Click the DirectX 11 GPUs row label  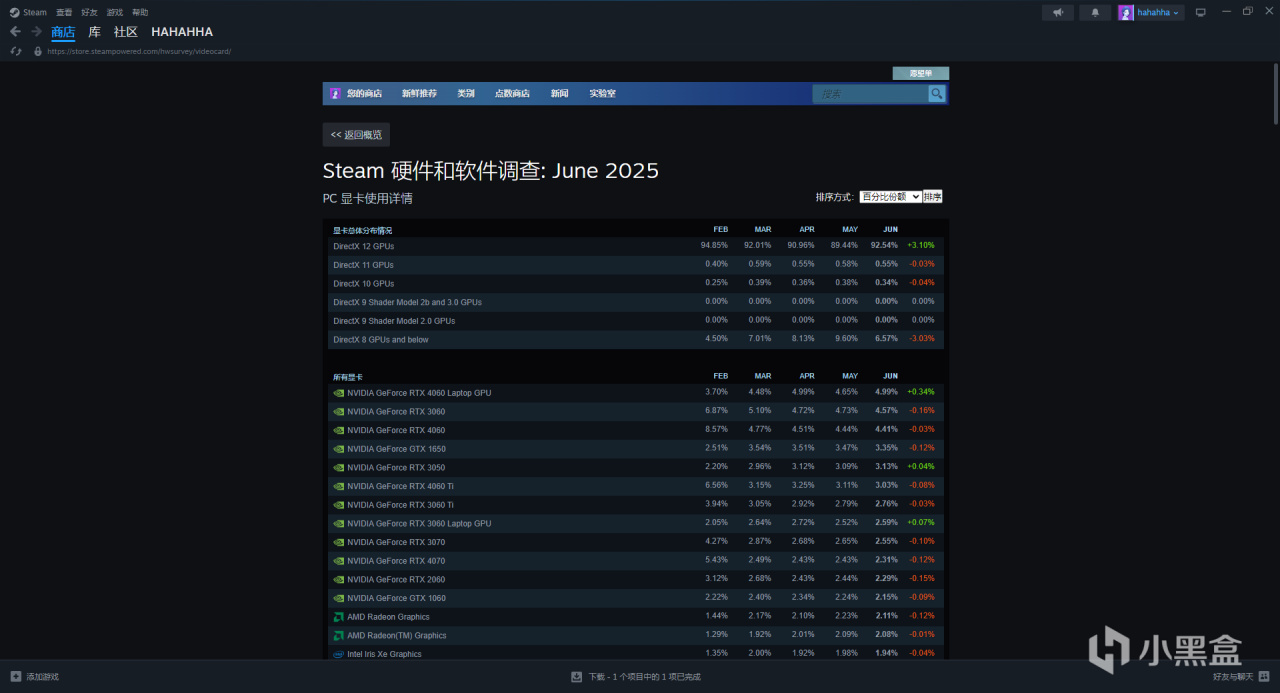click(x=363, y=265)
